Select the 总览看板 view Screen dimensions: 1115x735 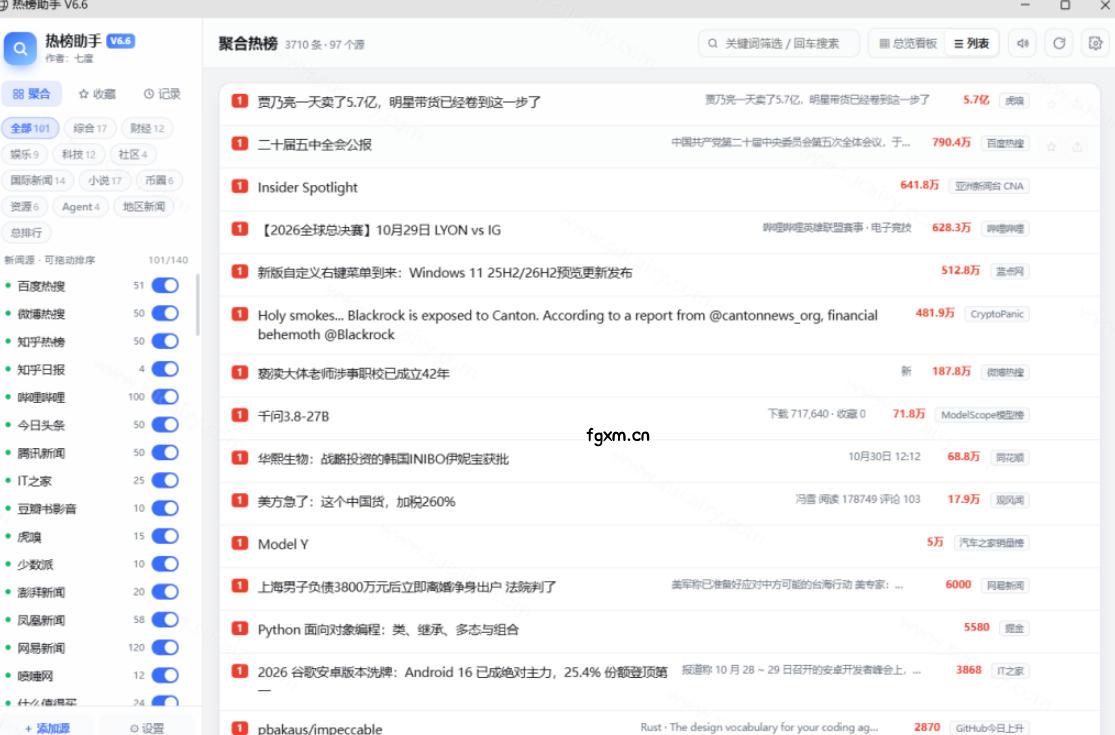coord(908,43)
